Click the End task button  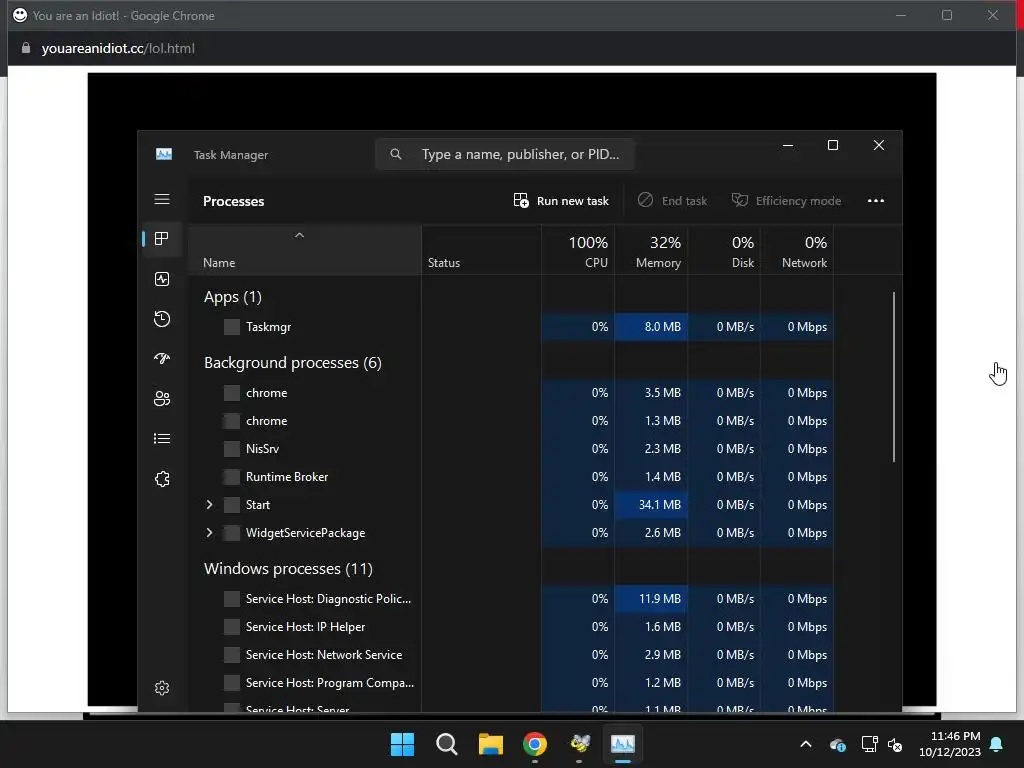point(673,200)
